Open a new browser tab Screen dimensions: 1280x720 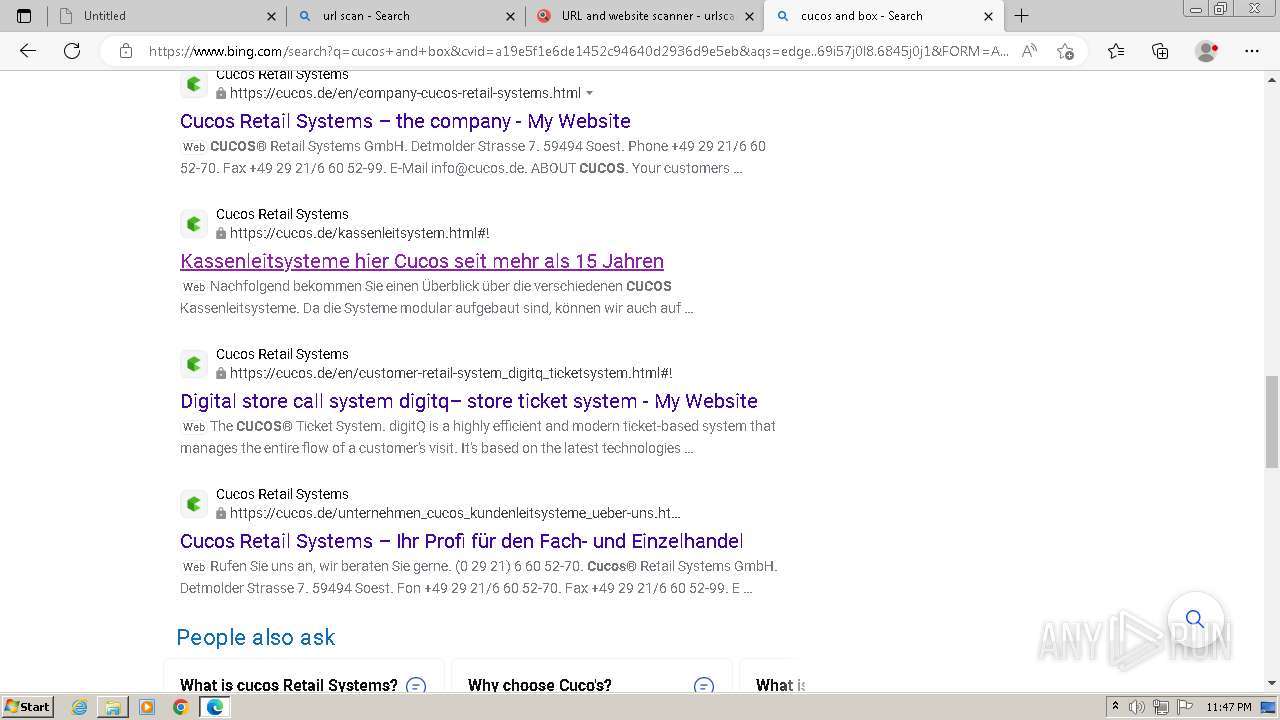1021,16
